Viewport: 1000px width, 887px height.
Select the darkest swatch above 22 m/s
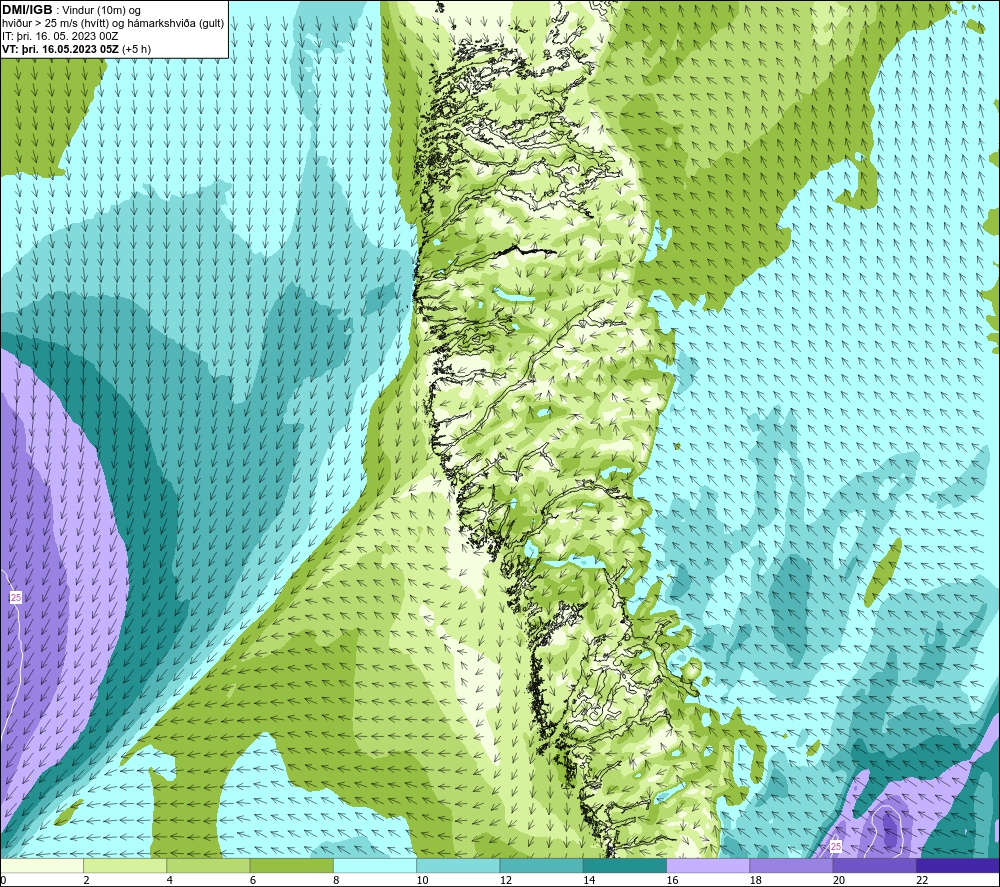[x=958, y=865]
